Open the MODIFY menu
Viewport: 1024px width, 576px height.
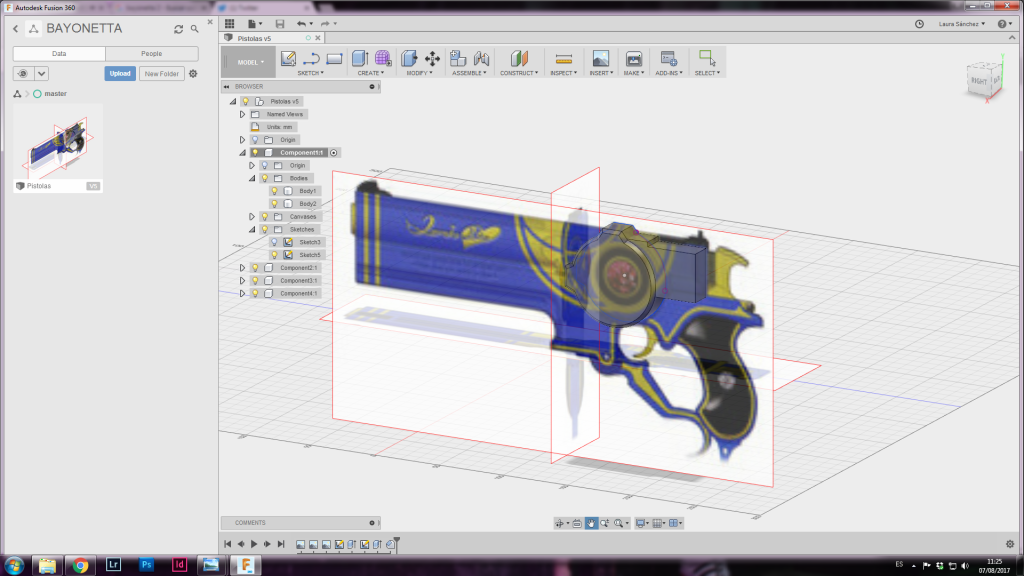pos(420,73)
